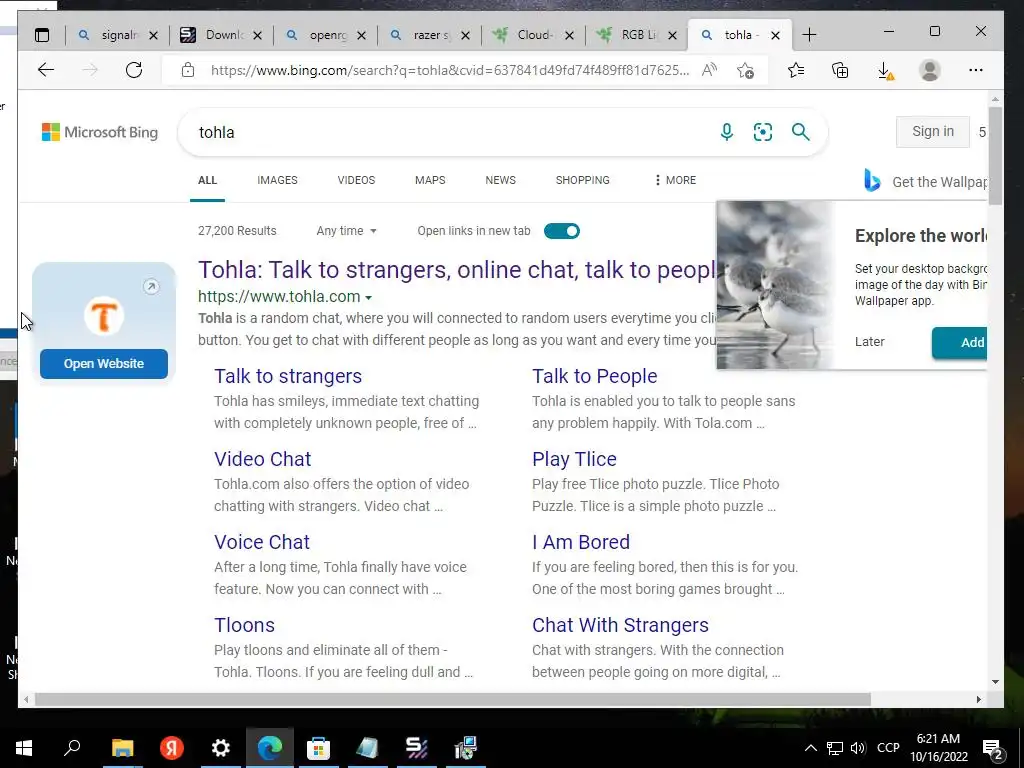Click Add in the wallpaper popup
The width and height of the screenshot is (1024, 768).
(x=960, y=343)
